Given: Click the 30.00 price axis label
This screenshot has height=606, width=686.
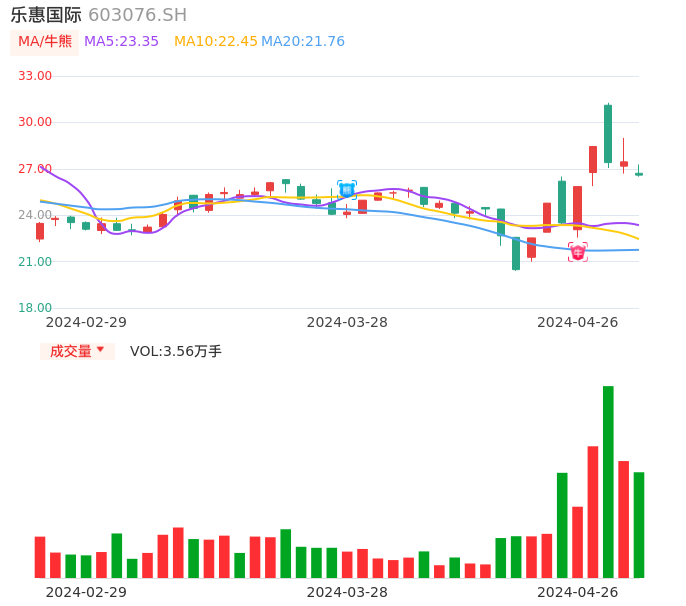Looking at the screenshot, I should pyautogui.click(x=35, y=122).
